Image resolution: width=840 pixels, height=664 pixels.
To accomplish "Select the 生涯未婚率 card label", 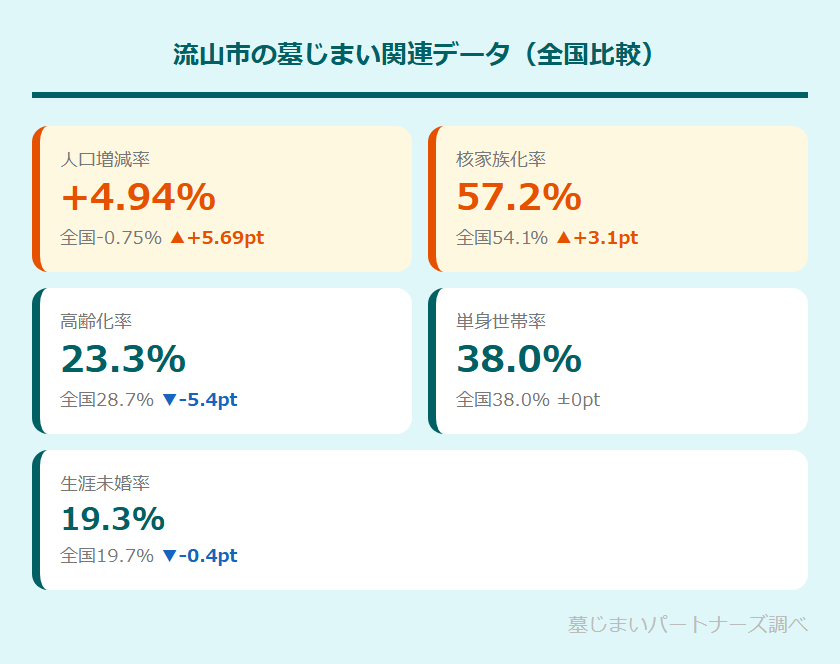I will (x=105, y=483).
